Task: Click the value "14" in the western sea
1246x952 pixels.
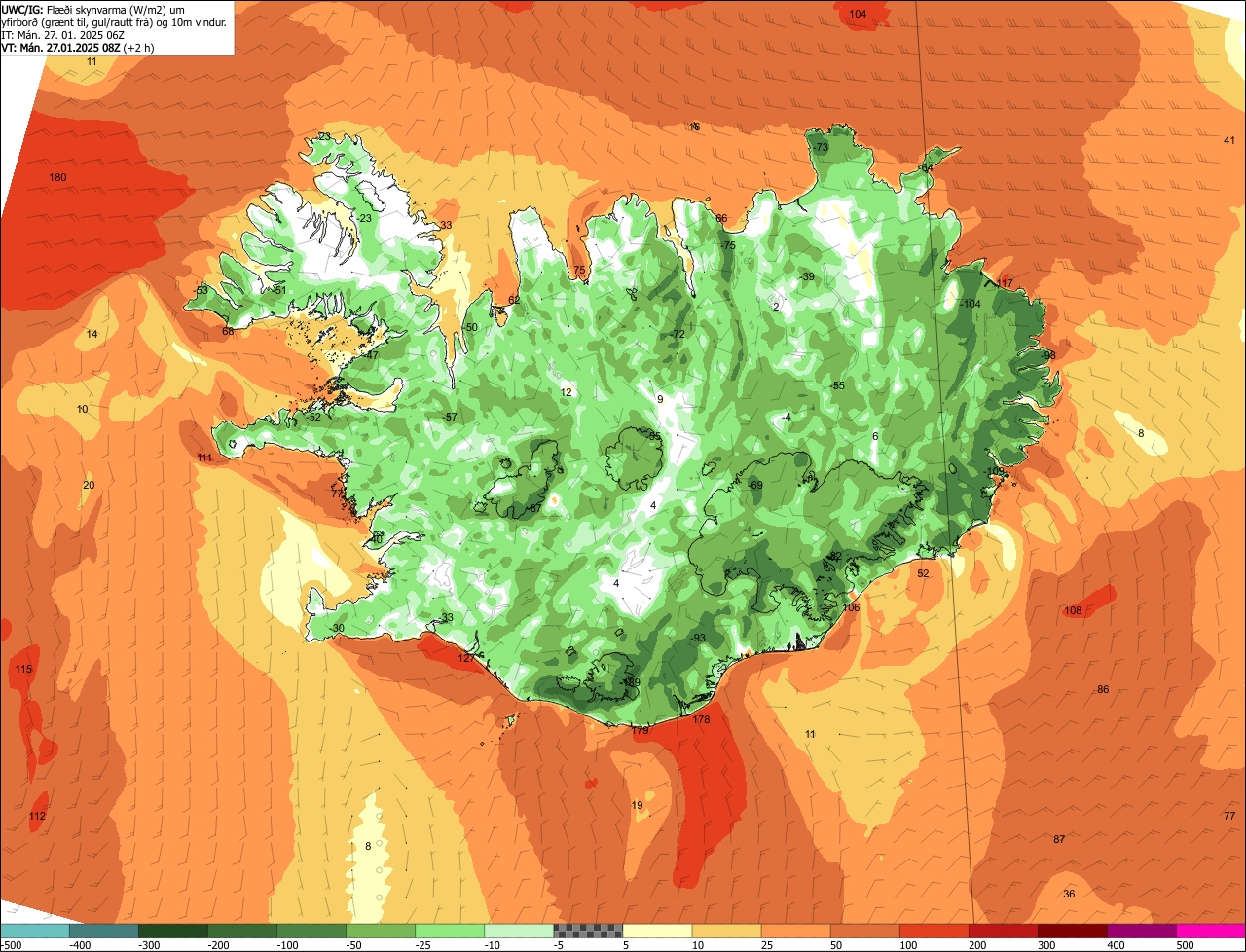Action: tap(92, 334)
